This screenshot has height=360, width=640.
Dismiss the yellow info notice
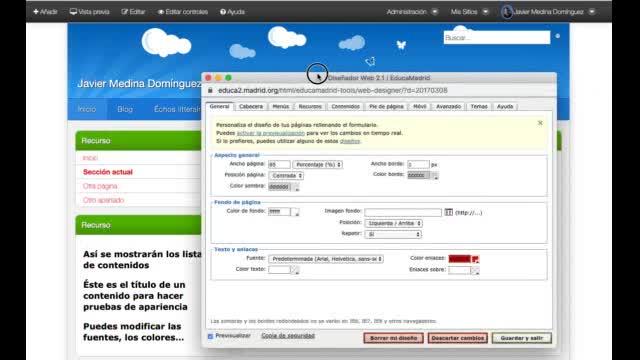[x=540, y=123]
